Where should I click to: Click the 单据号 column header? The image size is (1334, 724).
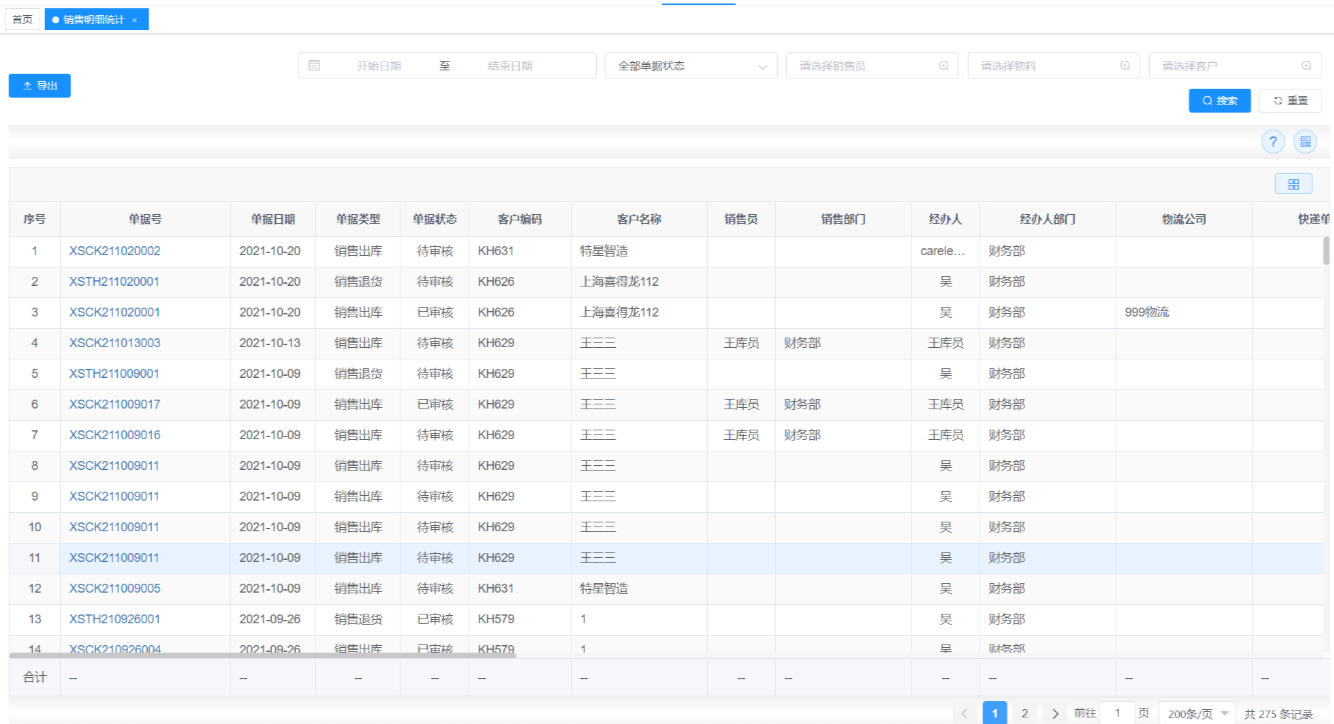click(x=145, y=219)
